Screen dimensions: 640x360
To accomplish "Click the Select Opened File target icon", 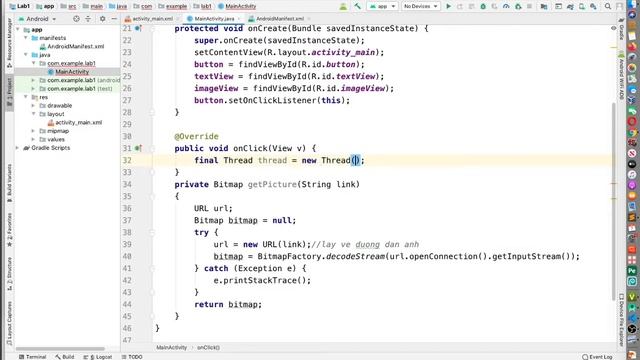I will pyautogui.click(x=76, y=19).
